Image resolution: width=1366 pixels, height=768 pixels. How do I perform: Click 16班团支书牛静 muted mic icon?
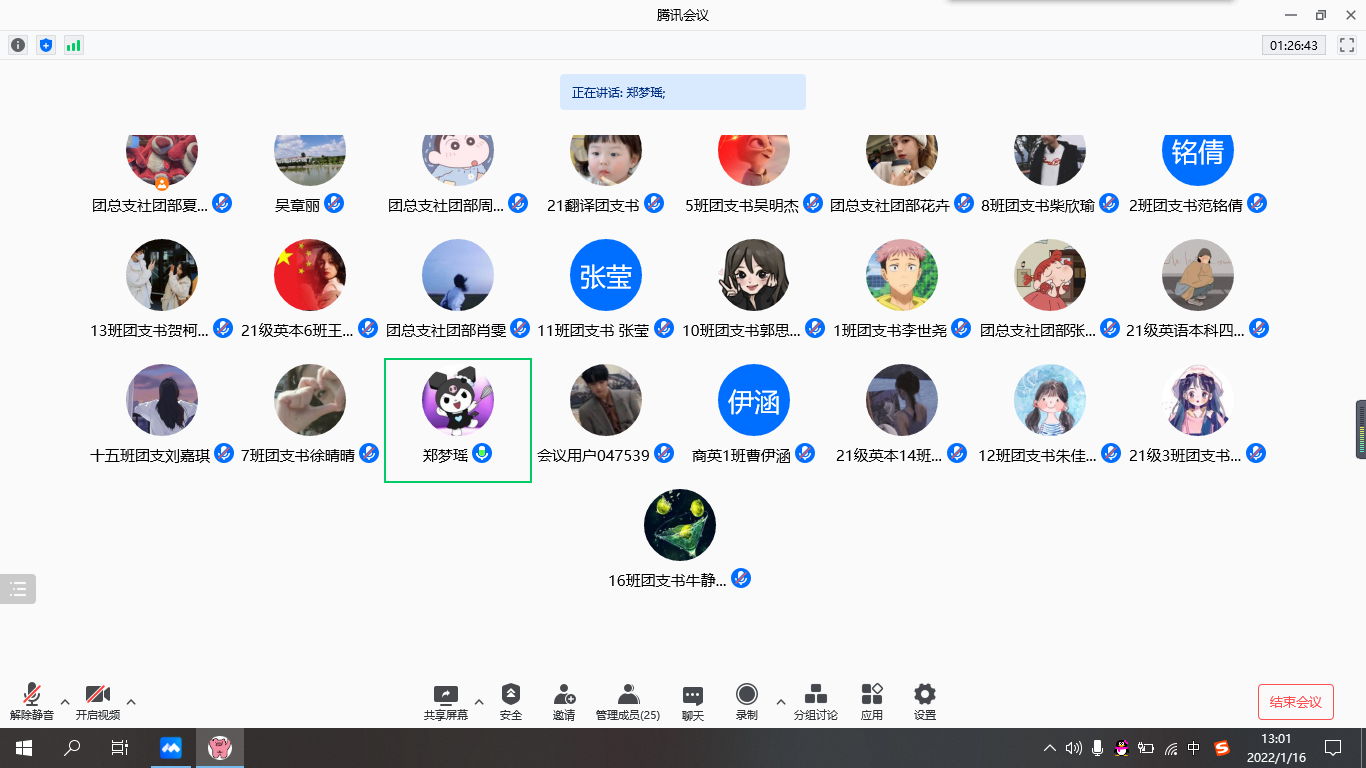741,578
